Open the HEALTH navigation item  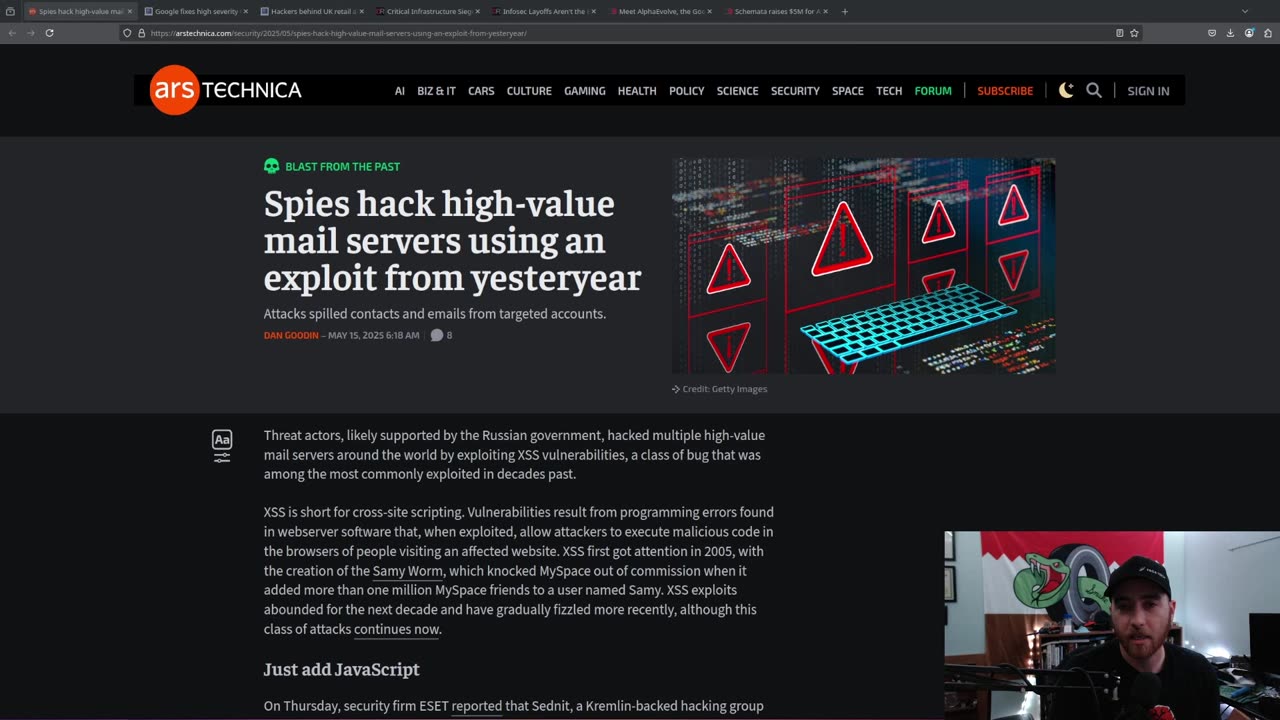coord(637,91)
